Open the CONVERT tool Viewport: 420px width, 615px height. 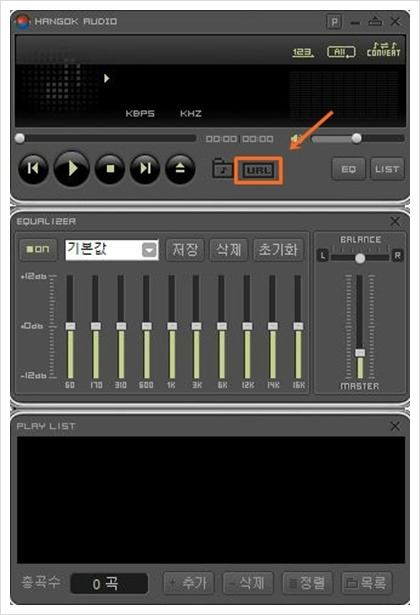tap(383, 50)
